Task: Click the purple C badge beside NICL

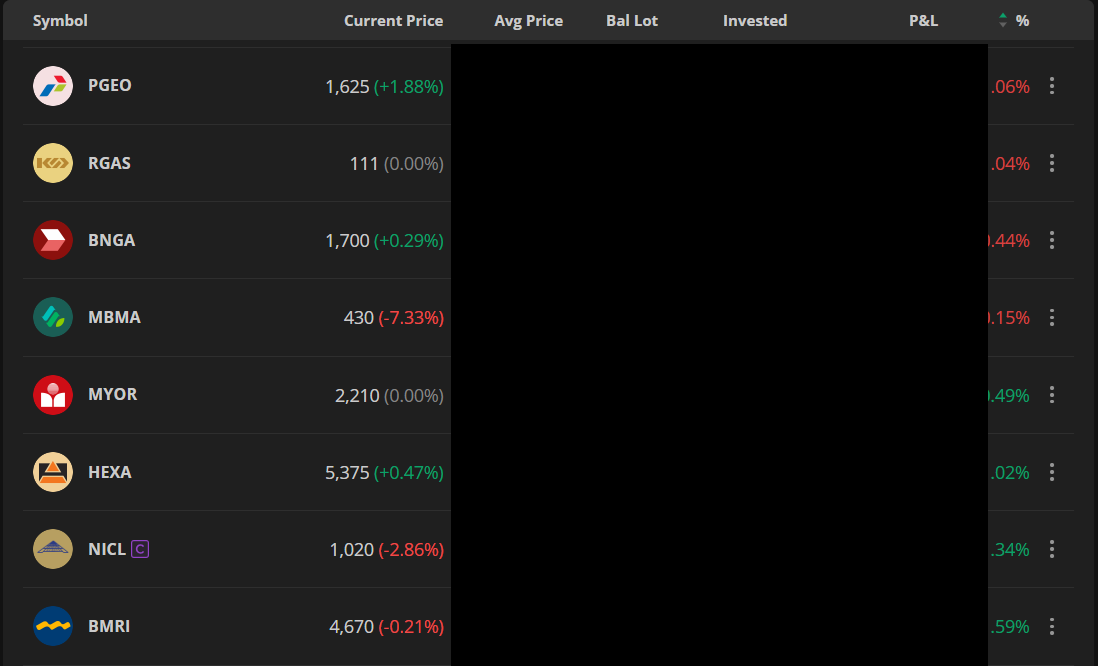Action: click(140, 549)
